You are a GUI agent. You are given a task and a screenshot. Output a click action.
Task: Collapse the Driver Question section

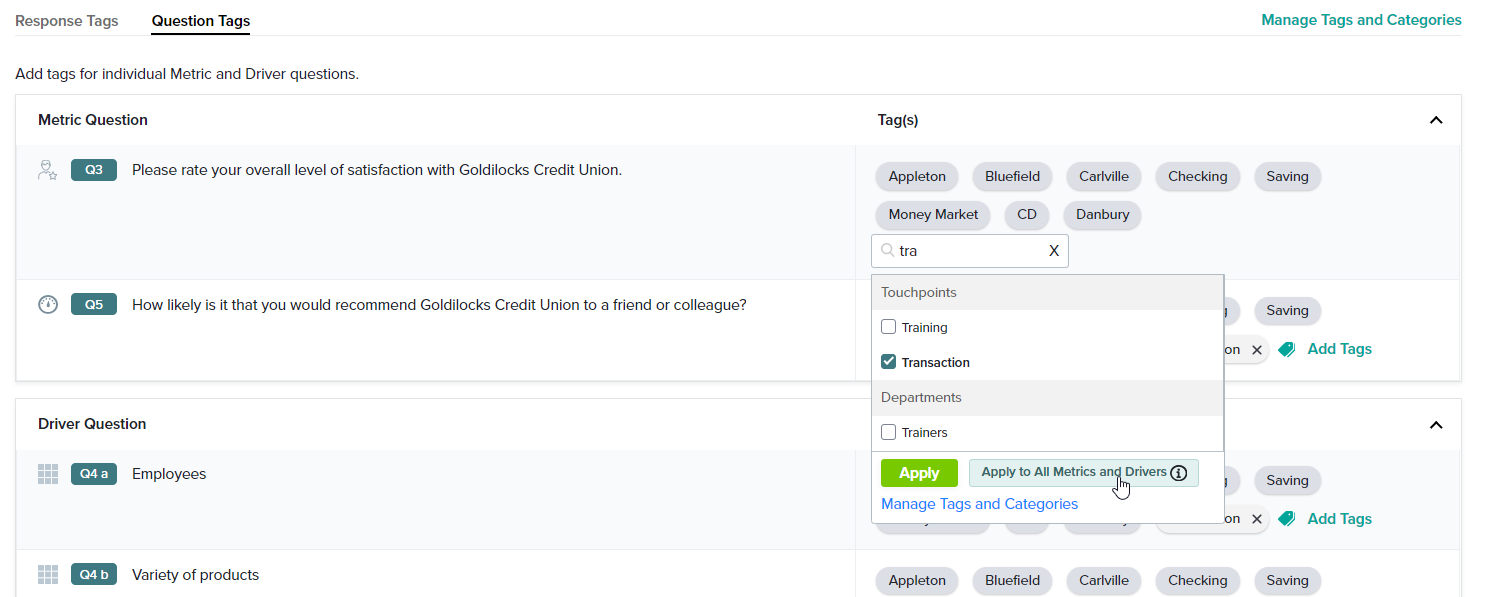[x=1436, y=425]
